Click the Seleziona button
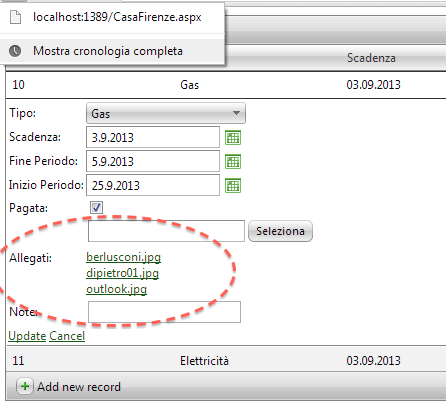This screenshot has height=405, width=446. click(280, 231)
